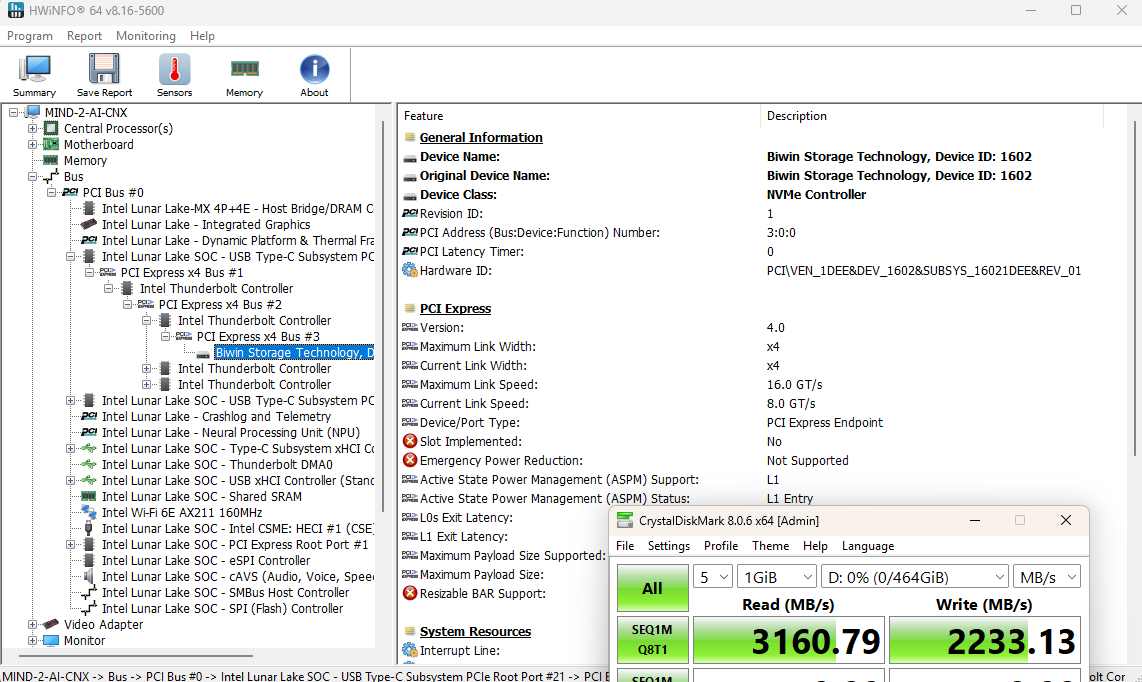Click the Current Link Speed 8.0 GT/s value
The width and height of the screenshot is (1142, 682).
791,403
